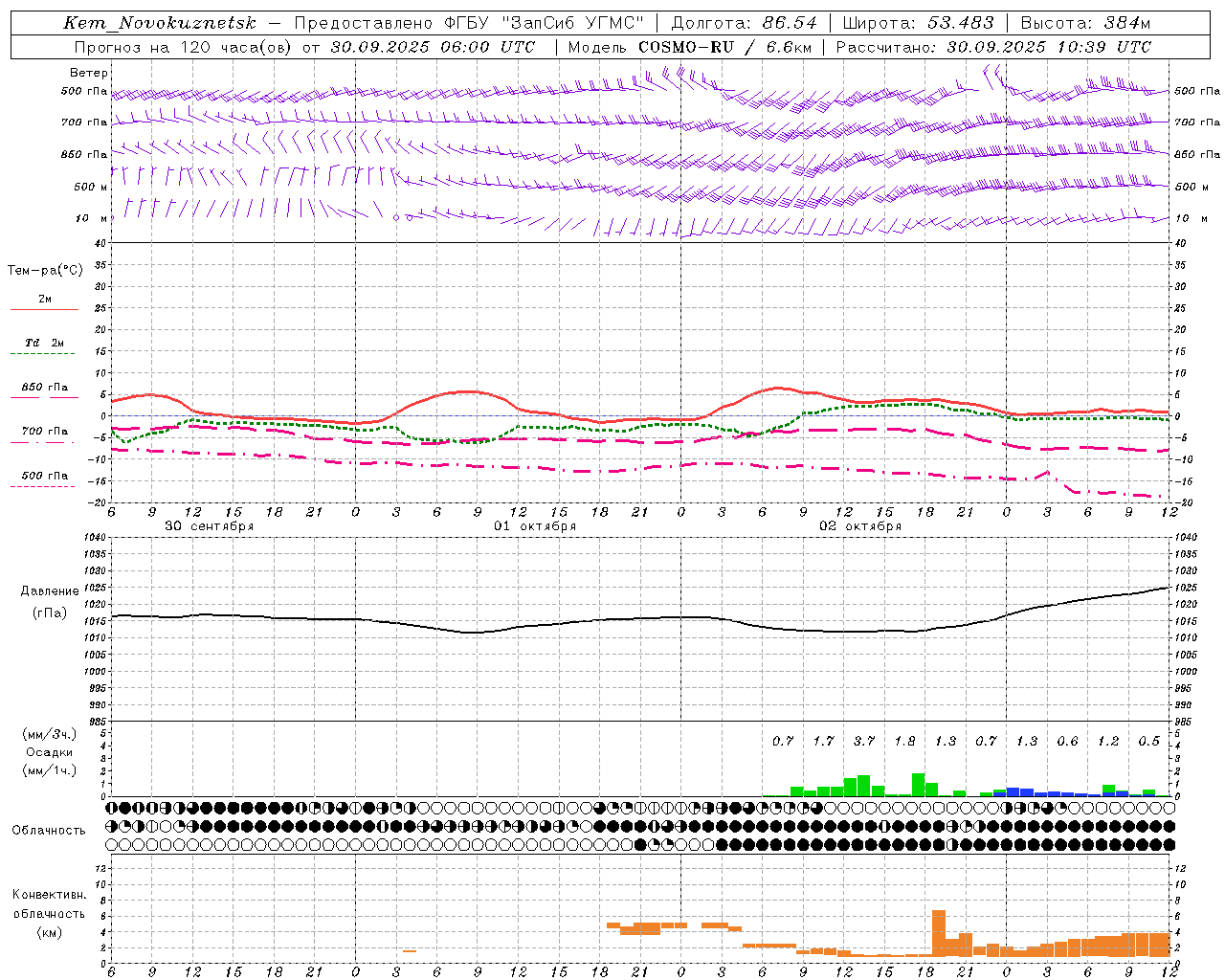The image size is (1225, 980).
Task: Click the "Конвективн." convective cloud label
Action: tap(49, 895)
